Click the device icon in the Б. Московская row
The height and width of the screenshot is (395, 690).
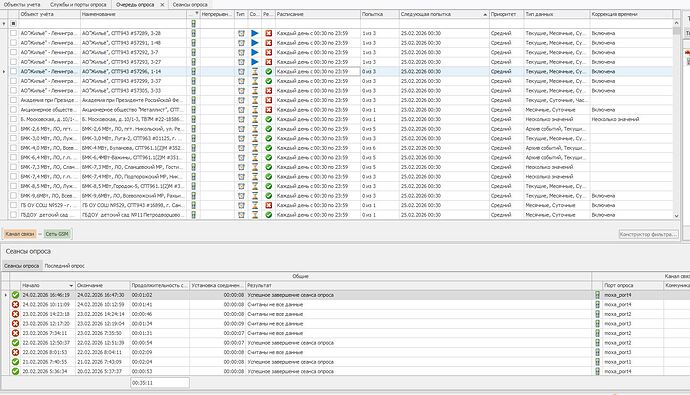point(193,120)
